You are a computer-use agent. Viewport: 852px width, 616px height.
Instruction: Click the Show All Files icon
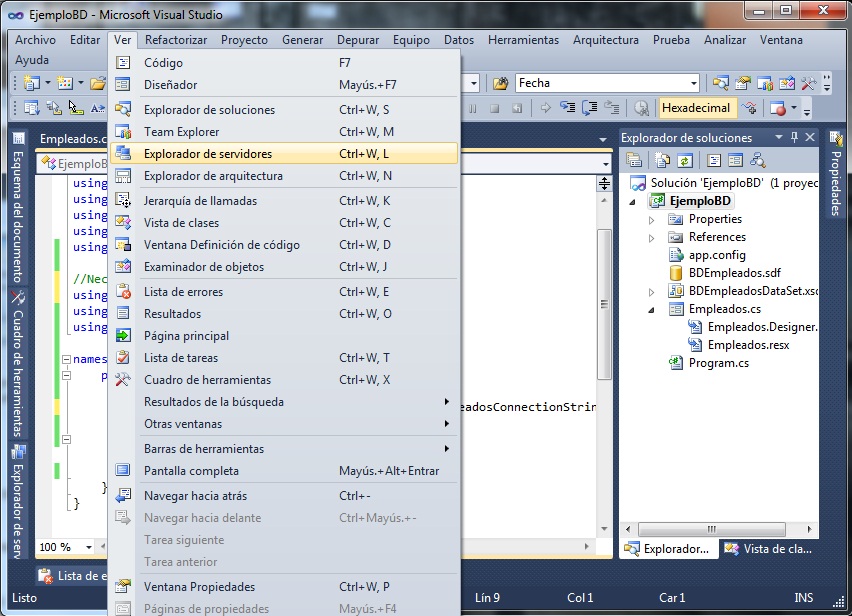(663, 160)
